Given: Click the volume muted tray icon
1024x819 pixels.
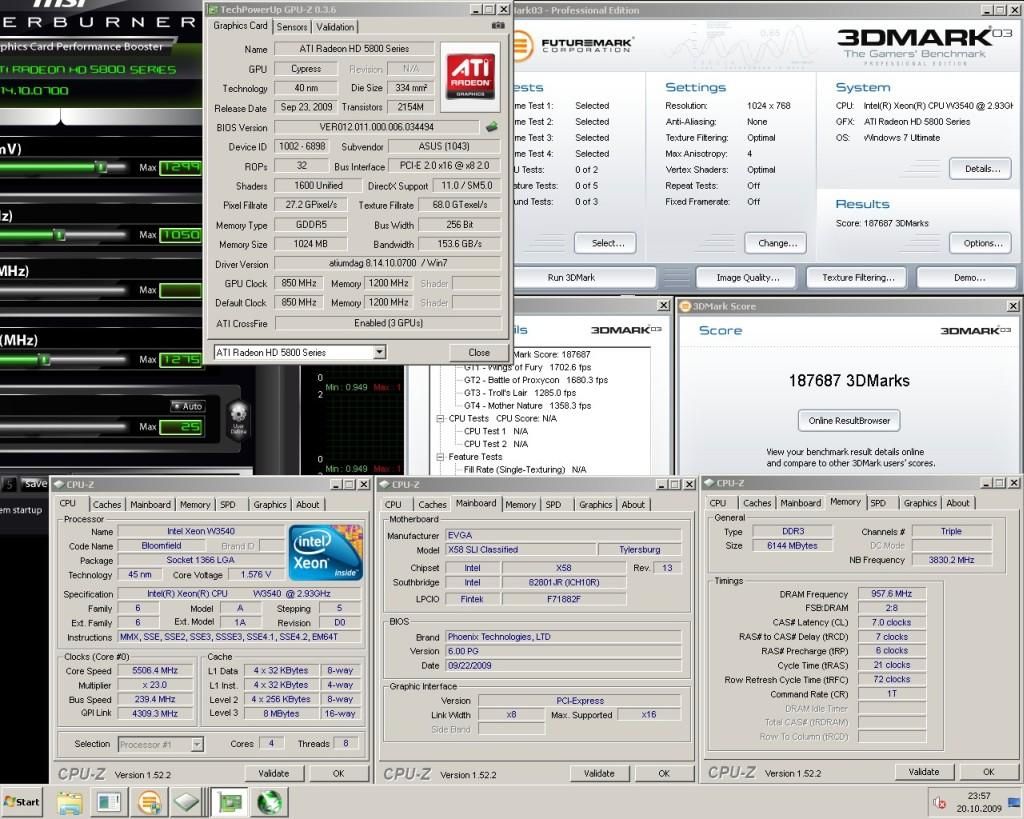Looking at the screenshot, I should click(x=939, y=802).
